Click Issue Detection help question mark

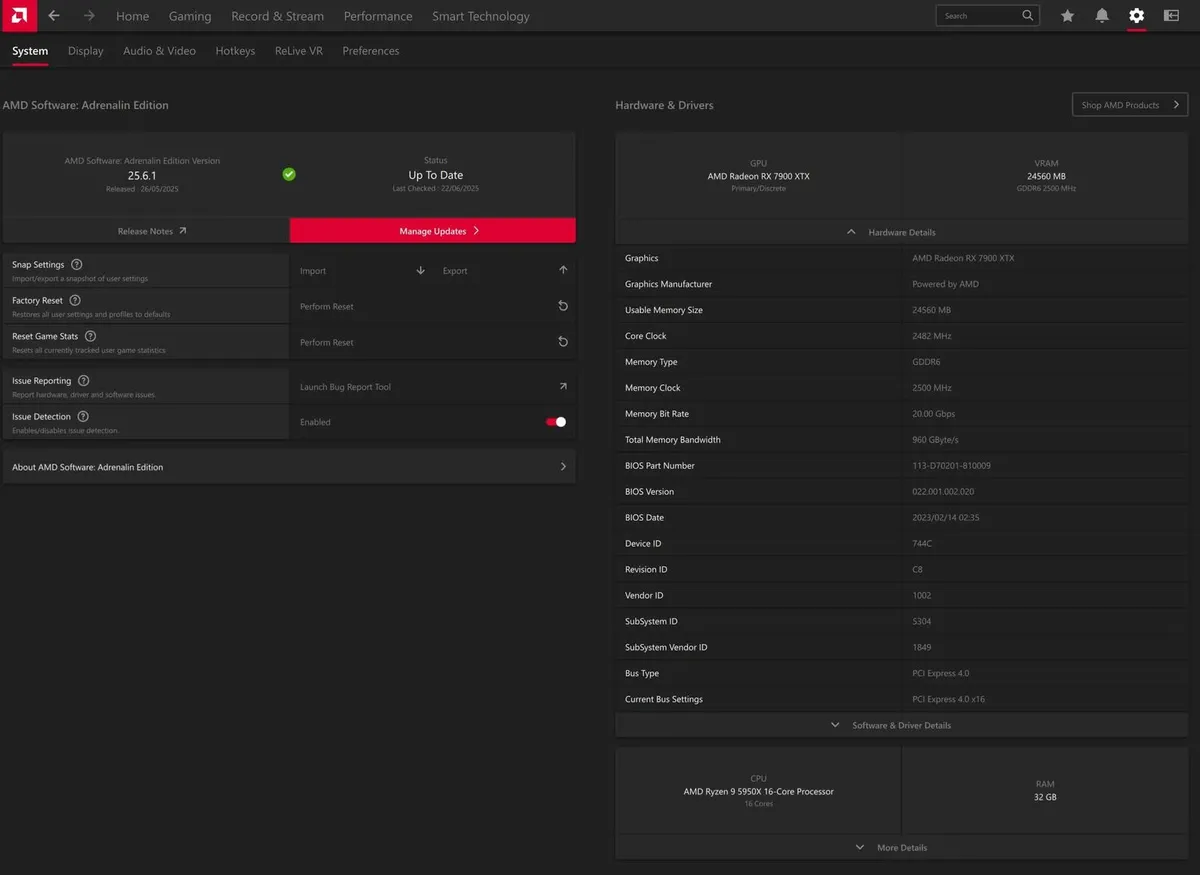(82, 416)
